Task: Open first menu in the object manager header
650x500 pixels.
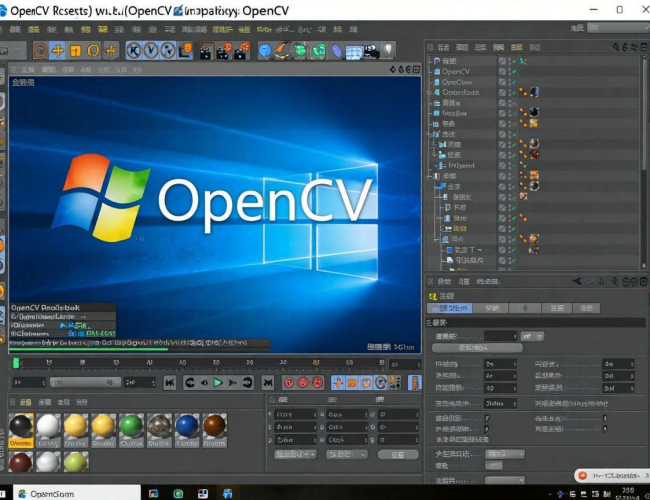Action: click(443, 47)
